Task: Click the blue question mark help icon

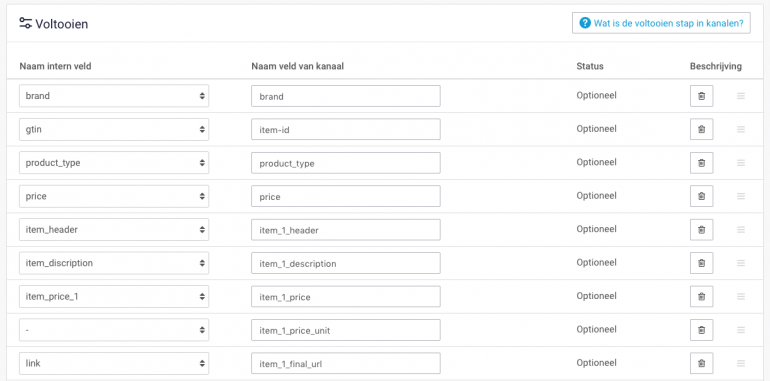Action: point(585,23)
